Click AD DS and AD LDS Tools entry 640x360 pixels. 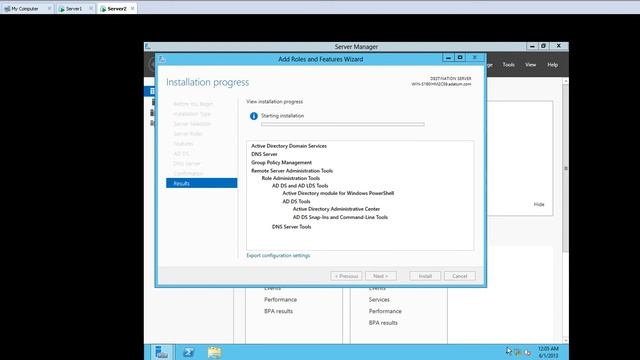[x=300, y=186]
